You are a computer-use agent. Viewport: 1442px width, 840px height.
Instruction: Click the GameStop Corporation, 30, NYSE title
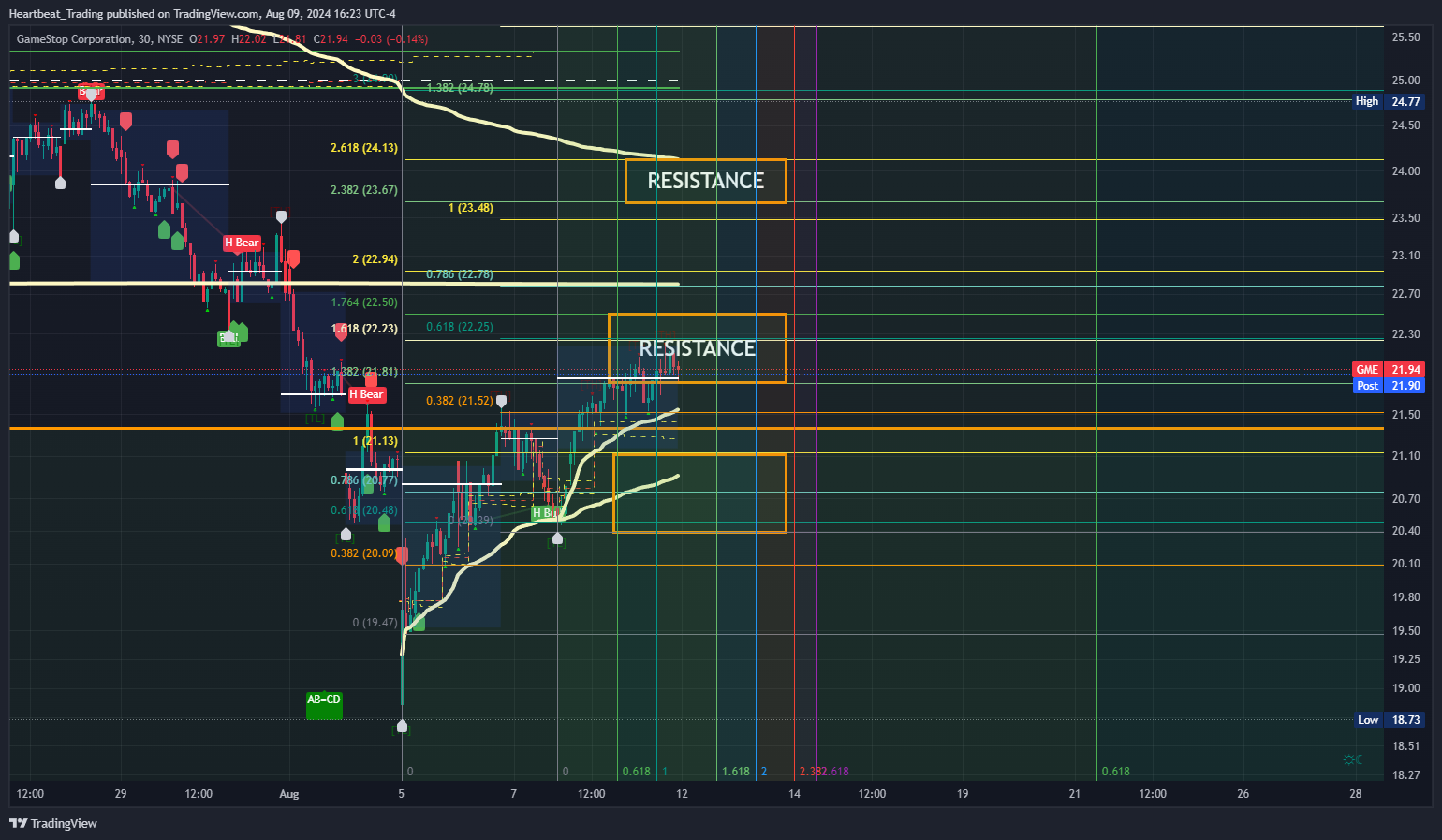pos(99,39)
